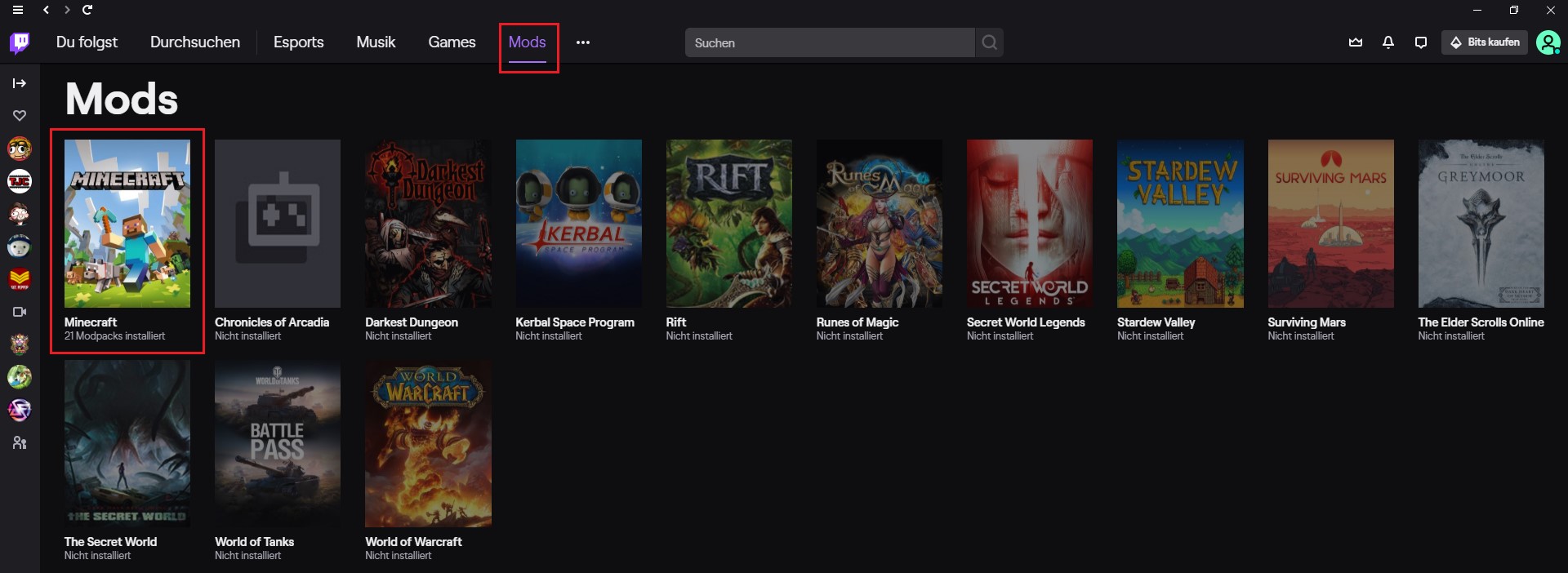Open the World of Warcraft cover
This screenshot has width=1568, height=573.
[x=428, y=443]
